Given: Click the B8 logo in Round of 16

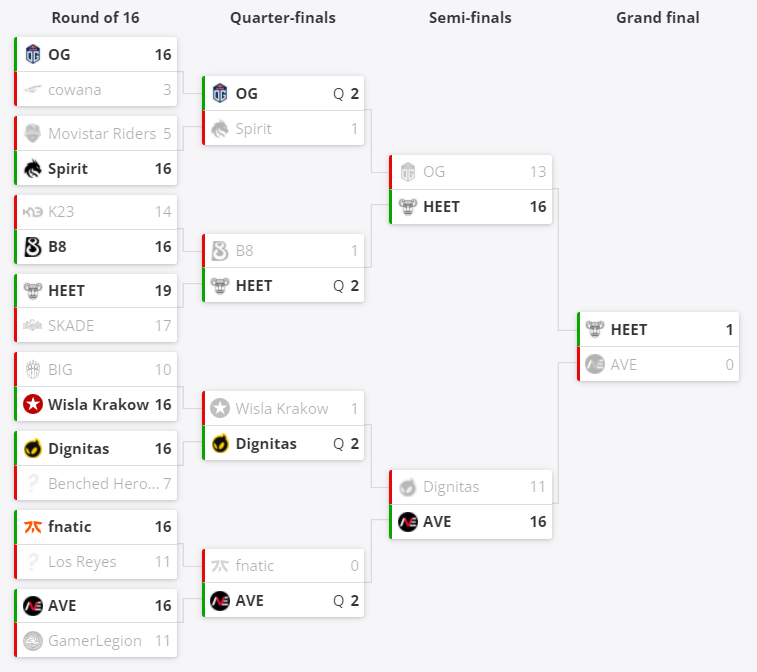Looking at the screenshot, I should coord(33,247).
